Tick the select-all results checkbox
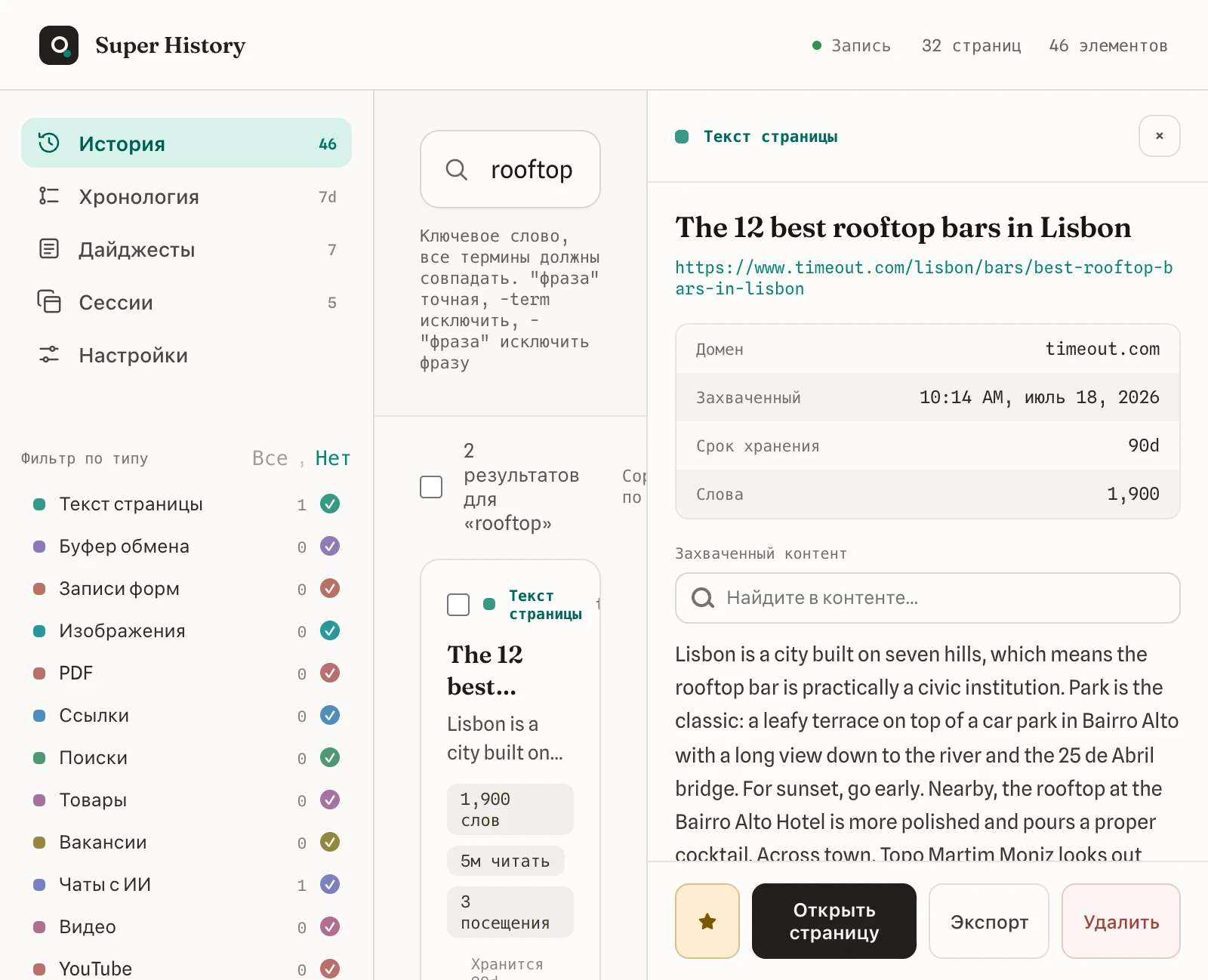The height and width of the screenshot is (980, 1208). click(431, 487)
